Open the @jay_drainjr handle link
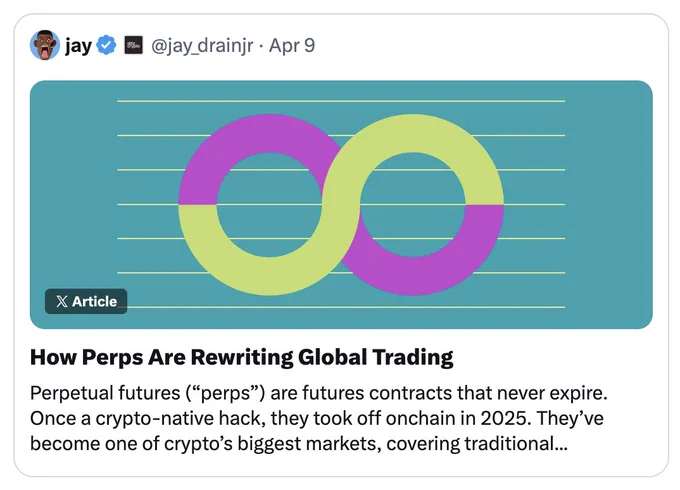680x490 pixels. 202,46
